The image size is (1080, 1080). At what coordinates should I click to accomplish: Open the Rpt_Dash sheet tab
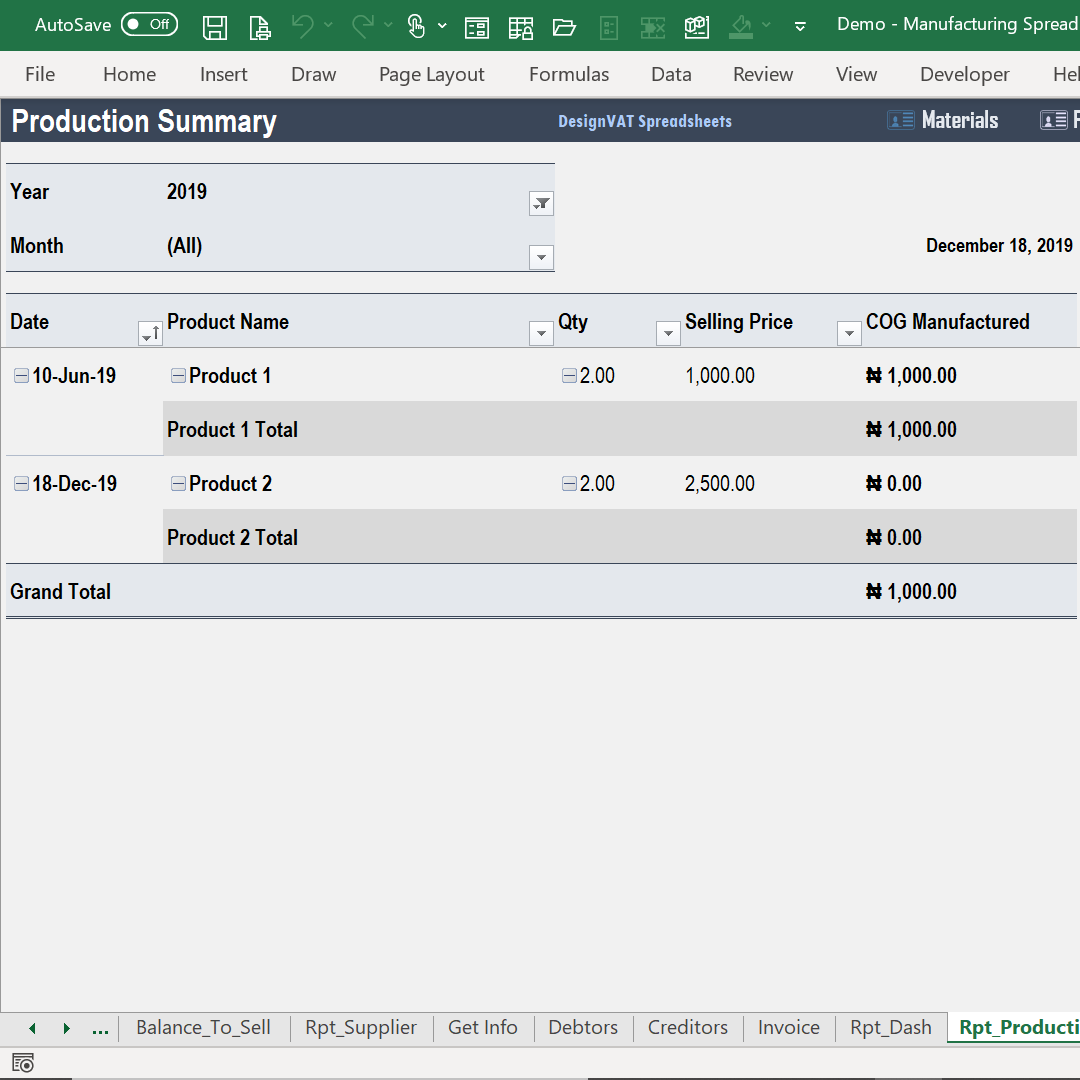click(890, 1027)
